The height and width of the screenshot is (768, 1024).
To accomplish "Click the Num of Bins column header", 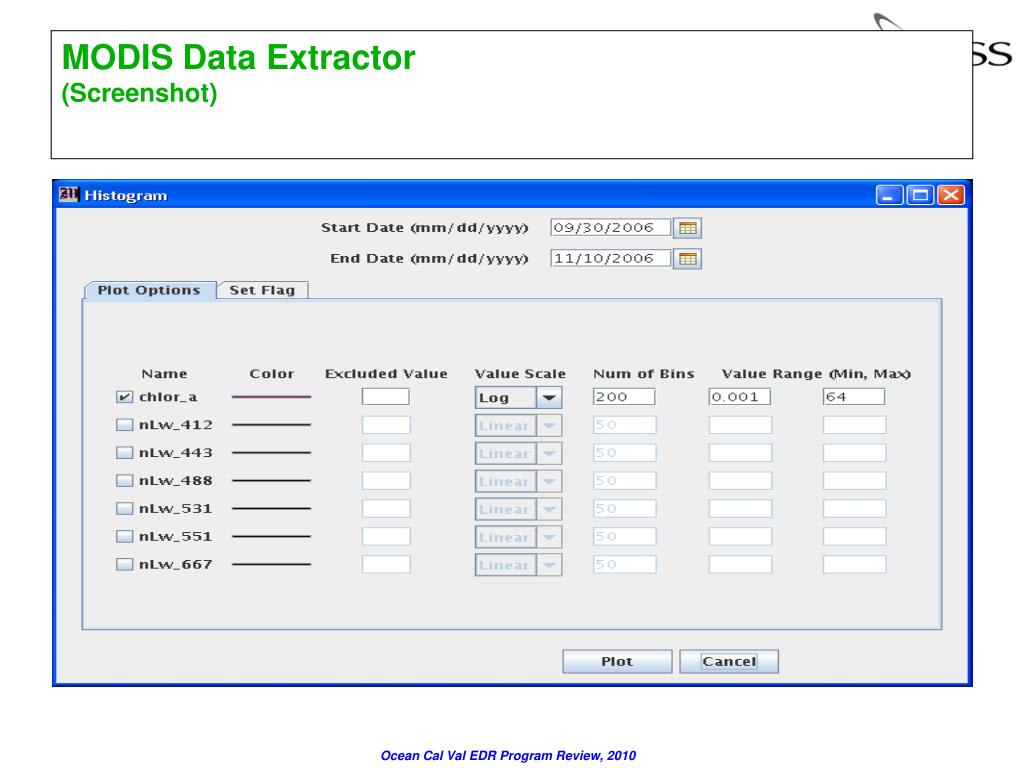I will click(643, 374).
